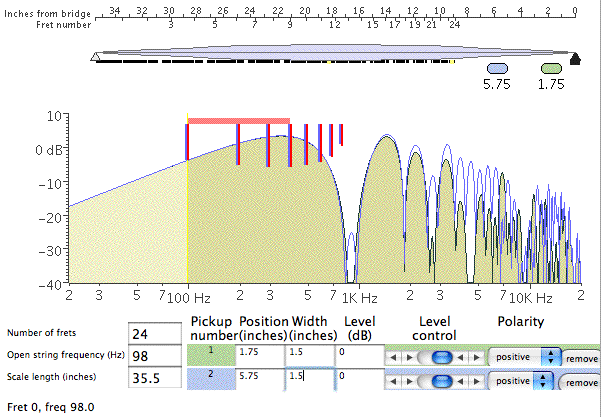Click left scroll arrow of pickup 1 level control
The image size is (601, 417).
[x=391, y=357]
